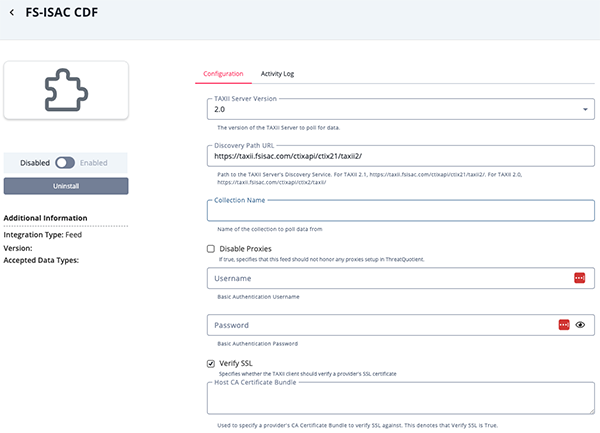
Task: Click the 'Disable Proxies' label text
Action: pyautogui.click(x=245, y=249)
